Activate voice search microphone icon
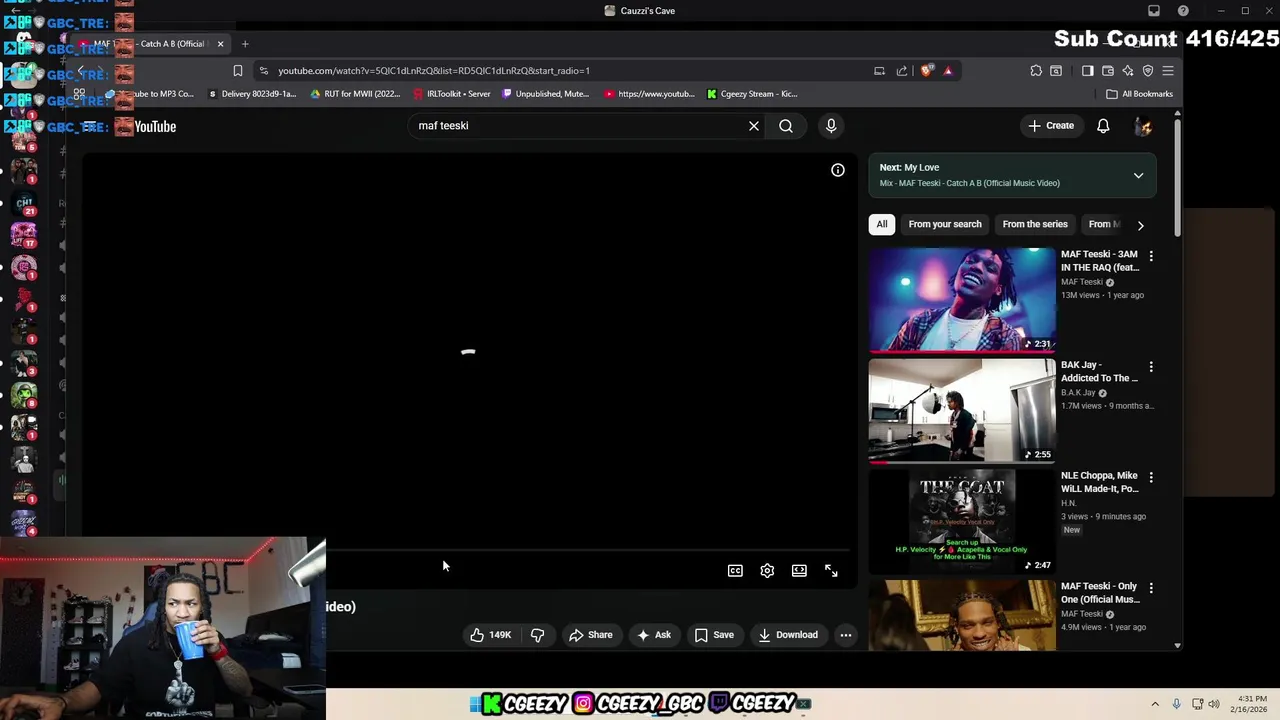 (x=831, y=126)
